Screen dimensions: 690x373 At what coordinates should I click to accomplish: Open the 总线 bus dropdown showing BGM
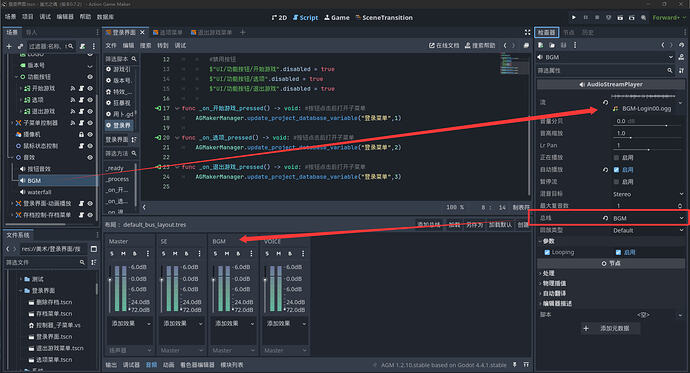(648, 218)
